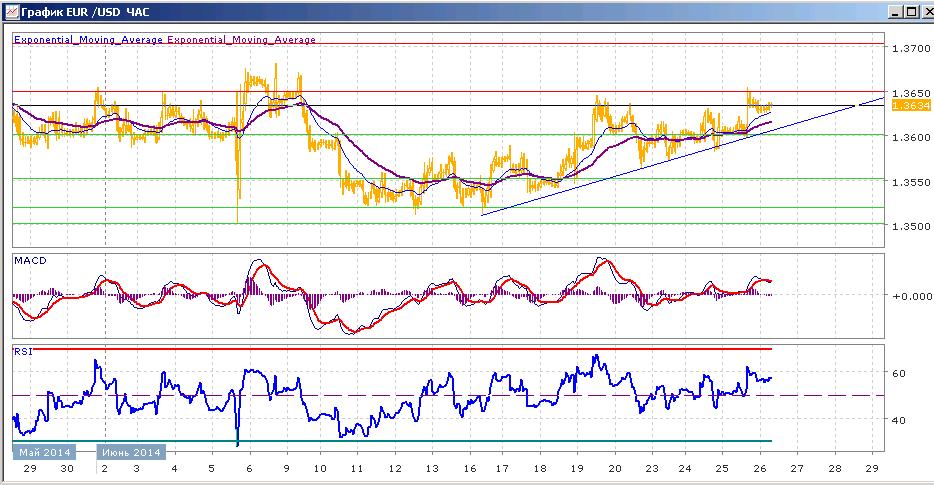Click date label 17 on time axis
Image resolution: width=934 pixels, height=485 pixels.
[x=502, y=468]
